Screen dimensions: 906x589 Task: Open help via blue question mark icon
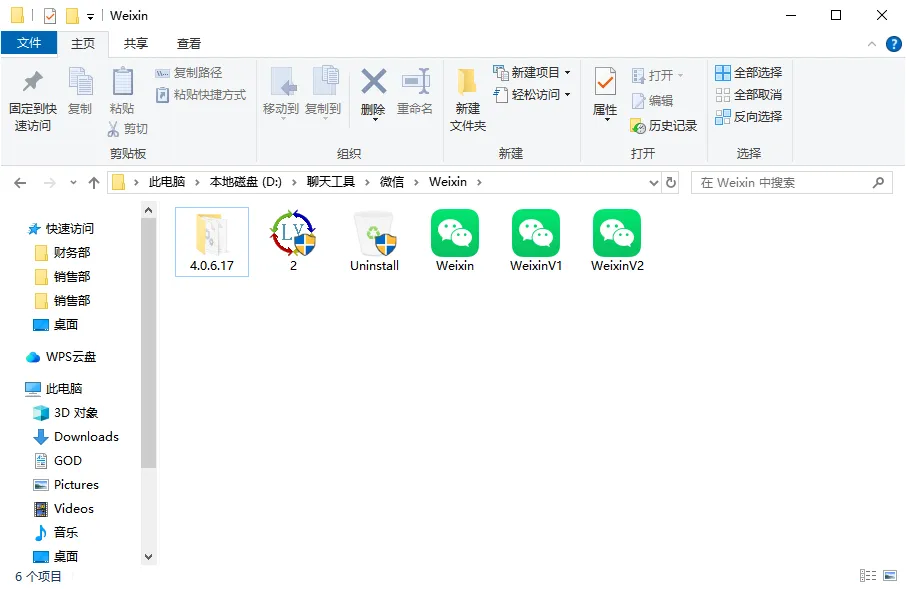click(893, 44)
